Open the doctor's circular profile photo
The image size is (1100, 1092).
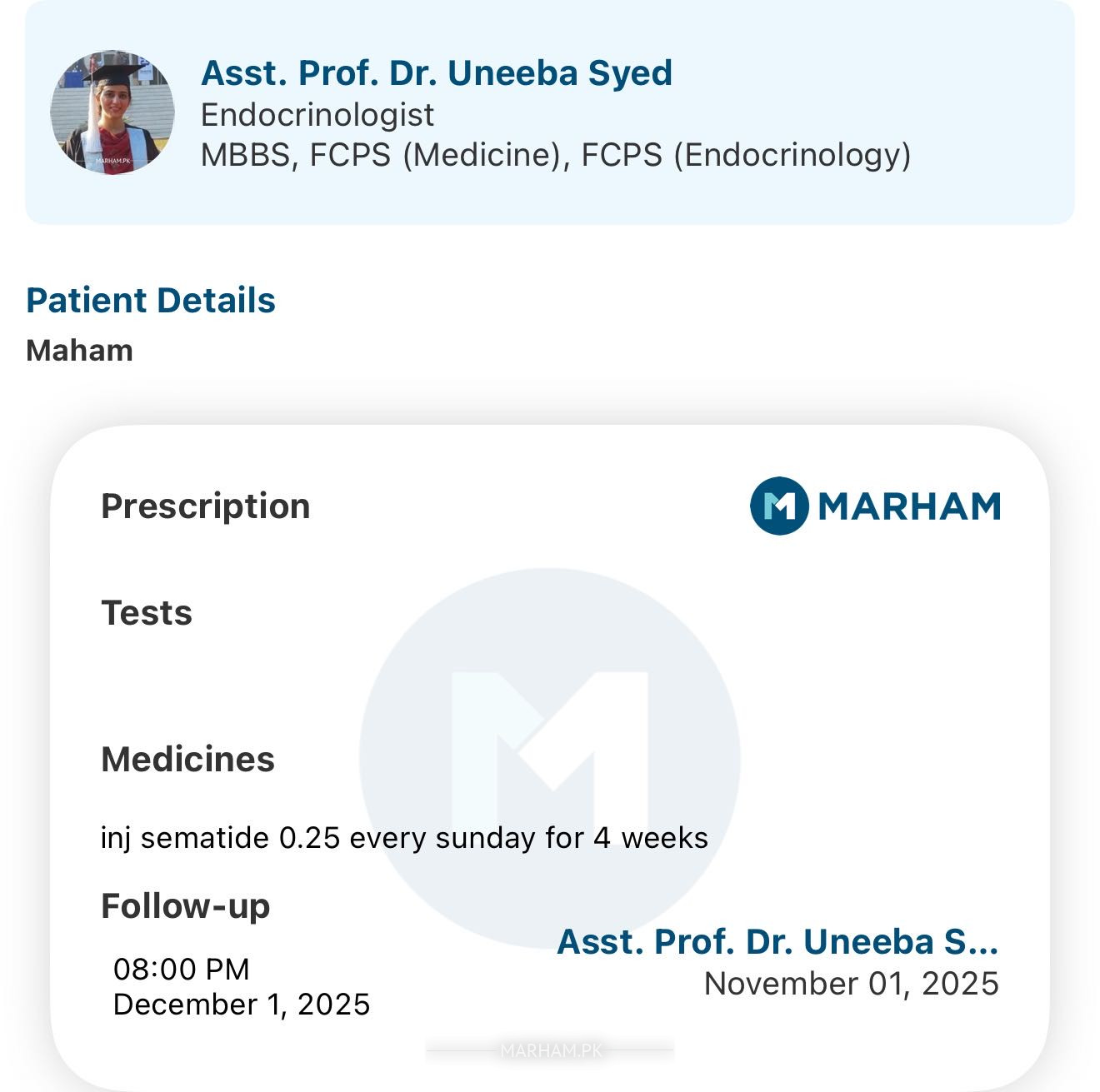point(112,112)
